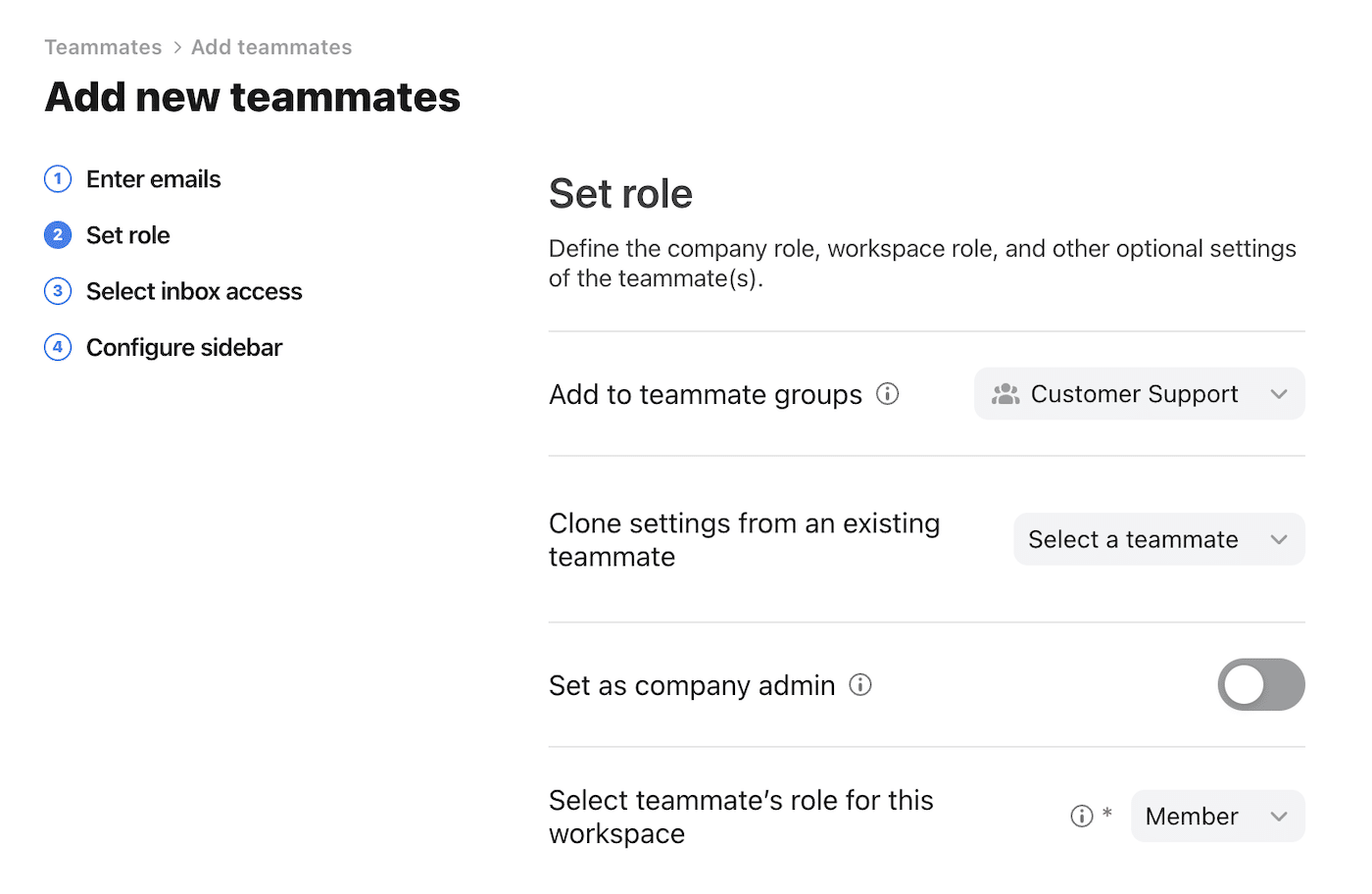Click the info icon near workspace role selector
The width and height of the screenshot is (1372, 894).
tap(1081, 815)
